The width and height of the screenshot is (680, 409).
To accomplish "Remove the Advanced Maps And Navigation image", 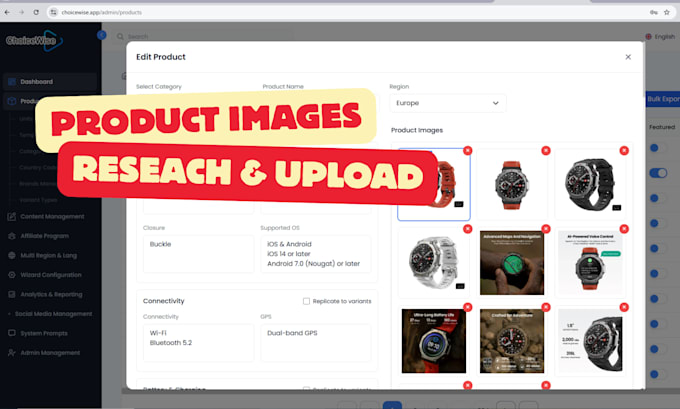I will pos(546,229).
